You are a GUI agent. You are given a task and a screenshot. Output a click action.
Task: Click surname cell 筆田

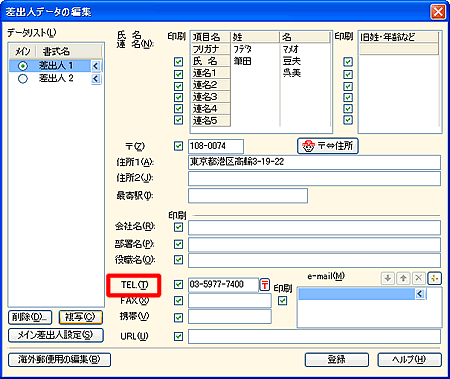[242, 61]
